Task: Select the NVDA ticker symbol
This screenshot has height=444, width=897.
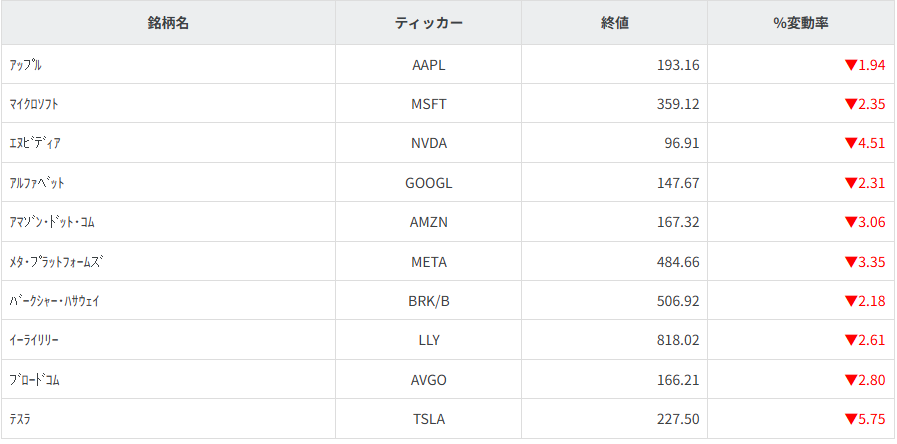Action: coord(428,143)
